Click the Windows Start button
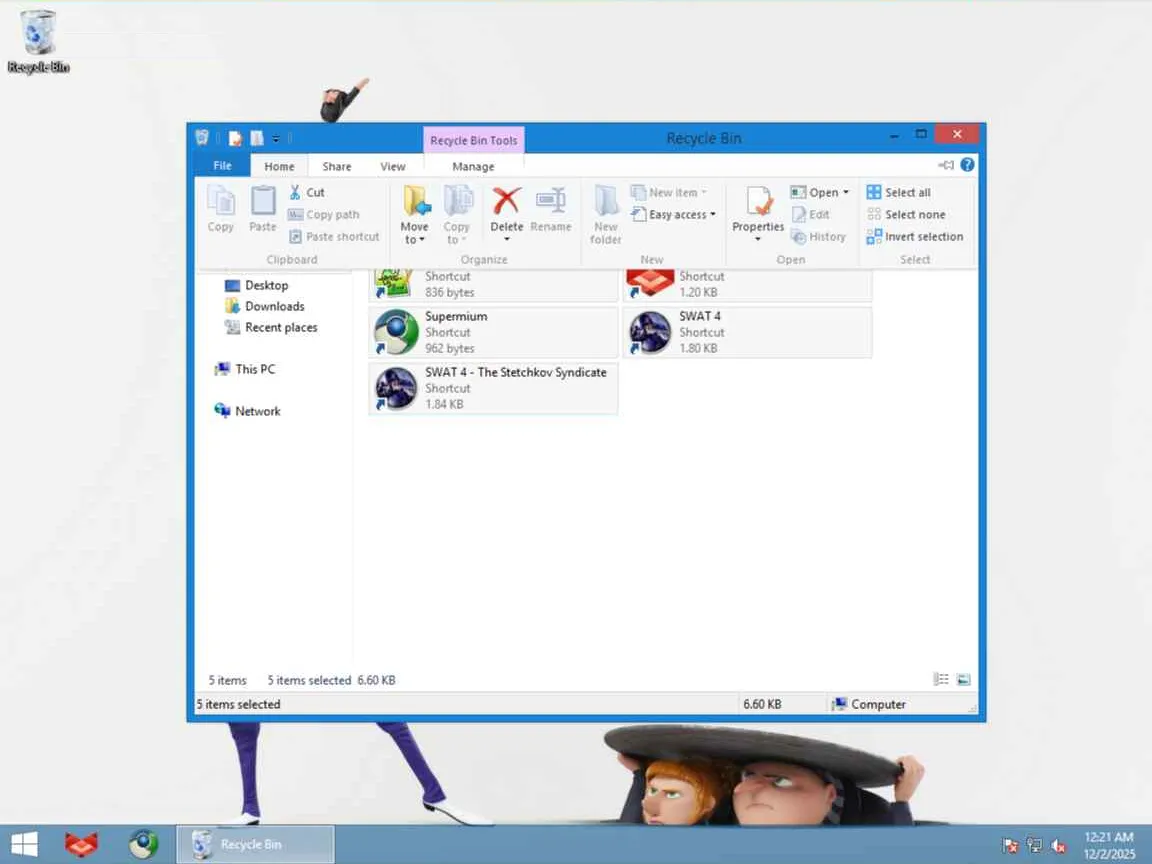The height and width of the screenshot is (864, 1152). click(24, 844)
